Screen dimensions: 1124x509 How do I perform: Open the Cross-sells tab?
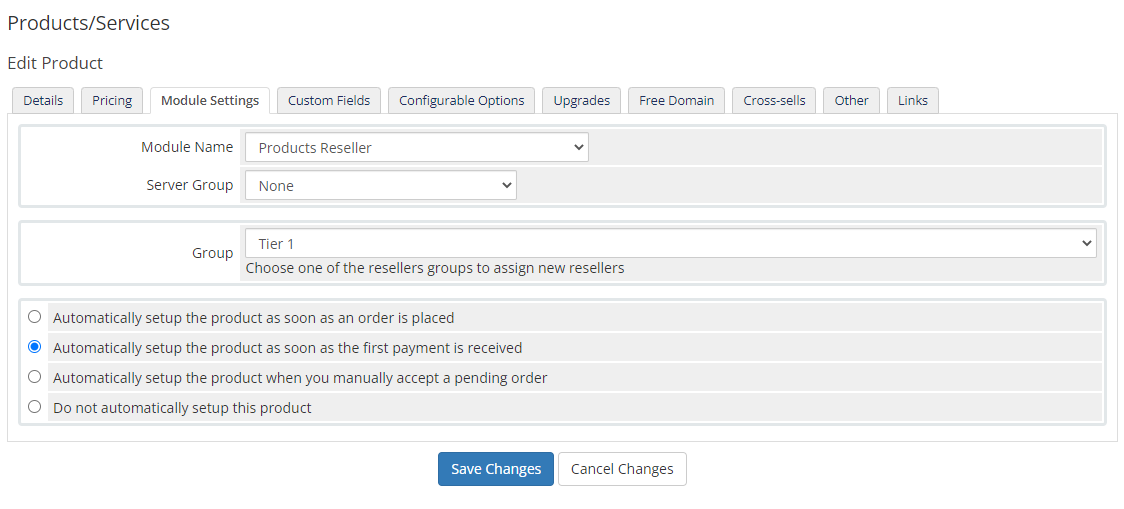(774, 100)
